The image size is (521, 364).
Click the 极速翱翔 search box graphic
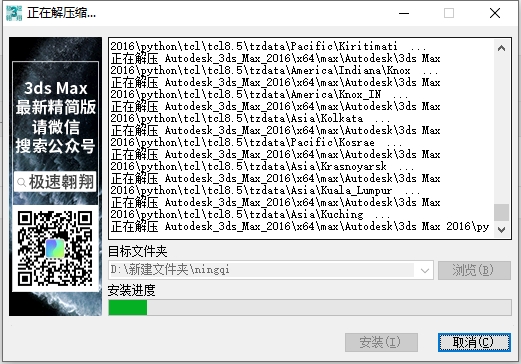pyautogui.click(x=55, y=182)
